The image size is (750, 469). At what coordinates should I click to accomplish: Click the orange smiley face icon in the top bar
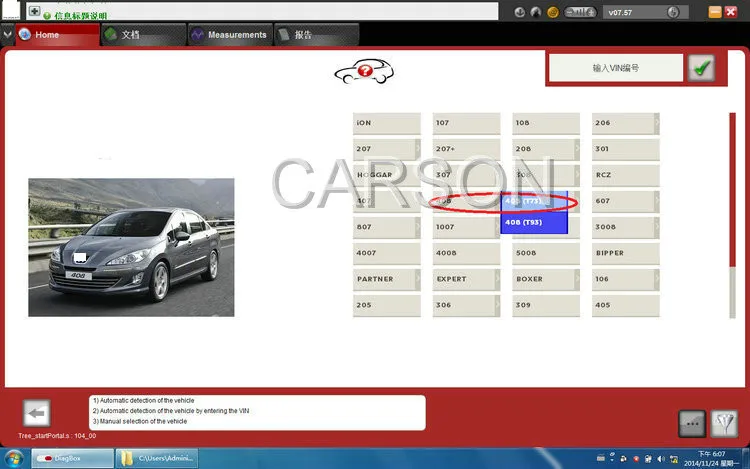[553, 12]
